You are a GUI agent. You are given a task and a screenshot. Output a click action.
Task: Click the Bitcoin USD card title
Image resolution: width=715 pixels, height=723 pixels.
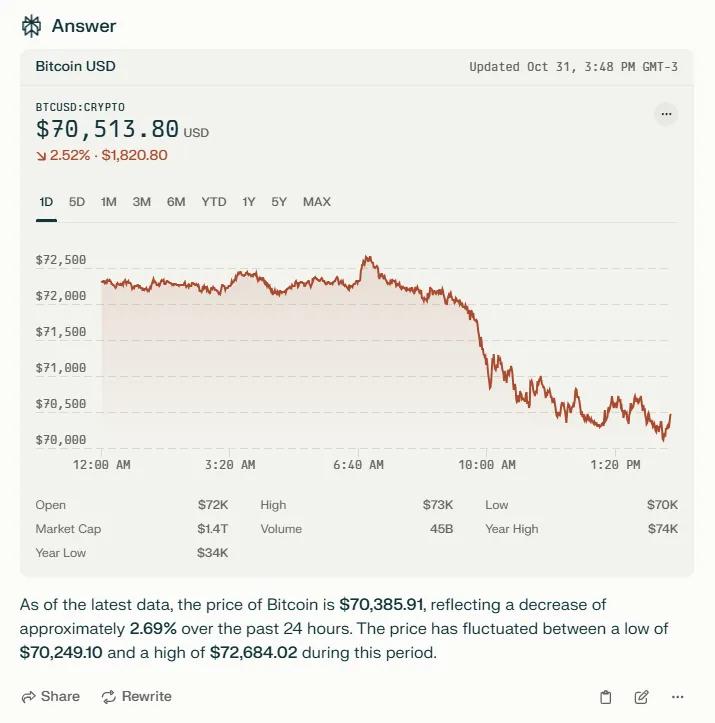75,66
